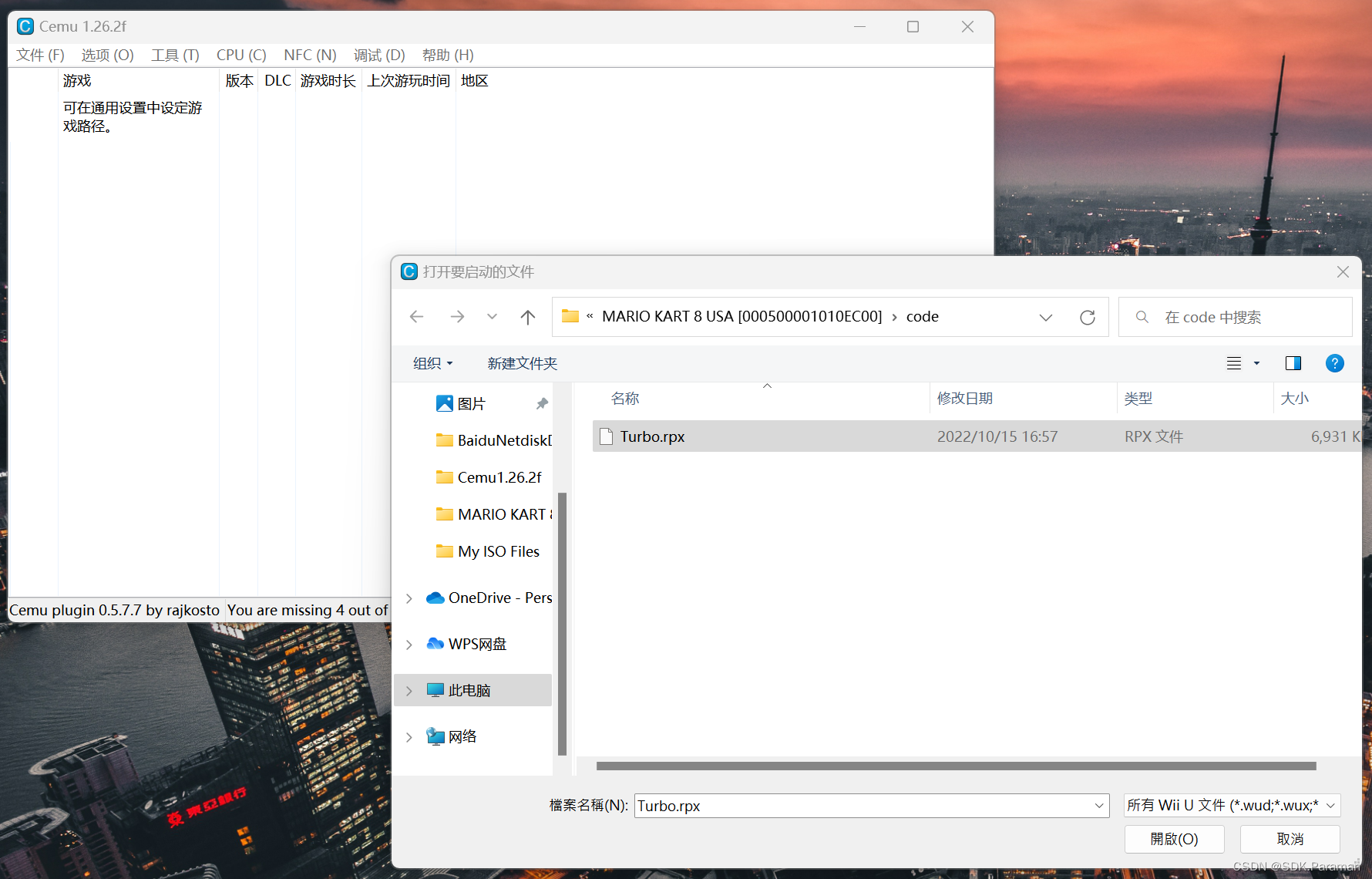Click the navigation pane vertical scrollbar
Screen dimensions: 1372x879
(x=562, y=623)
